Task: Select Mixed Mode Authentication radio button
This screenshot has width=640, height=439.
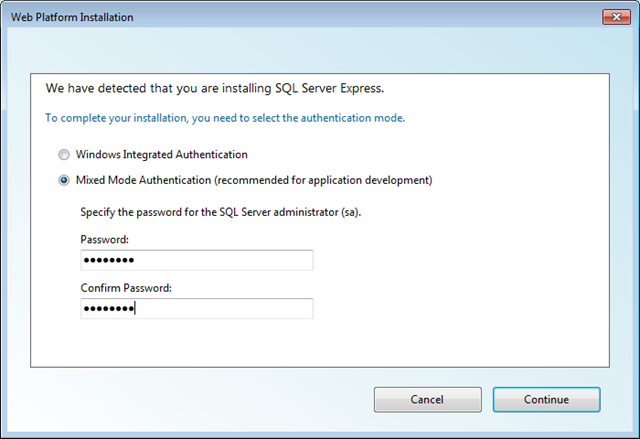Action: tap(64, 180)
